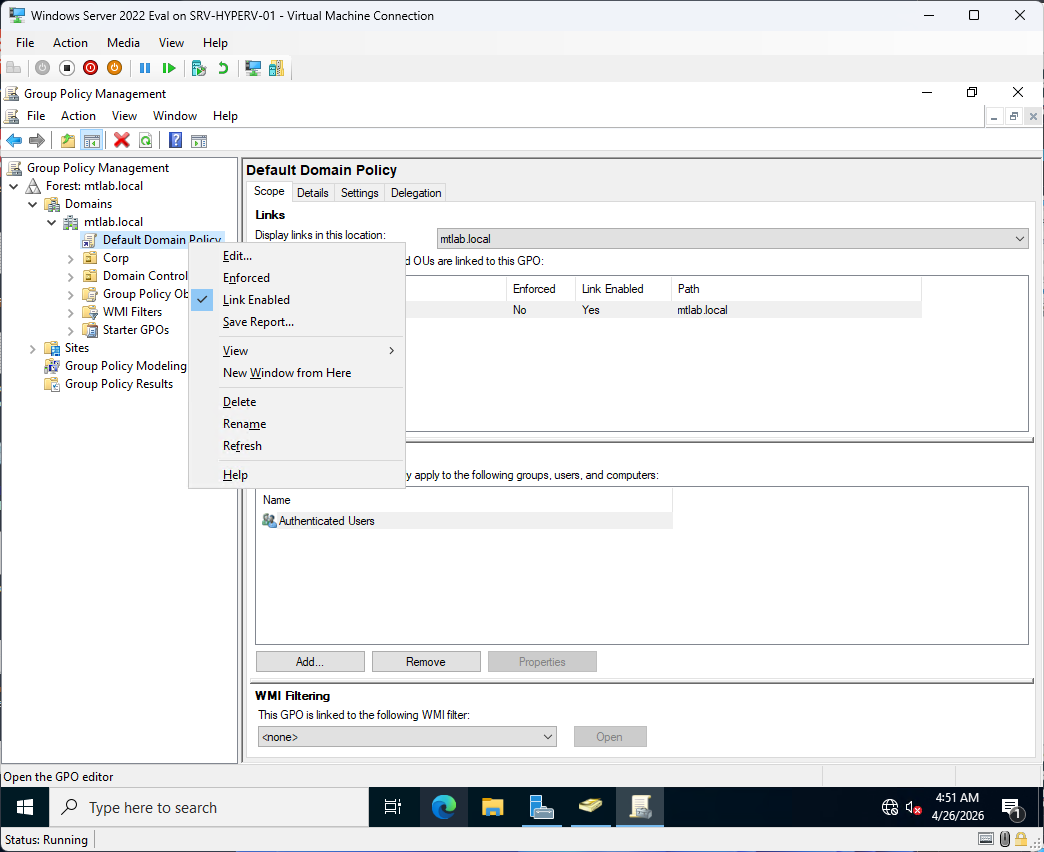Click Path column header
Viewport: 1044px width, 852px height.
coord(796,289)
